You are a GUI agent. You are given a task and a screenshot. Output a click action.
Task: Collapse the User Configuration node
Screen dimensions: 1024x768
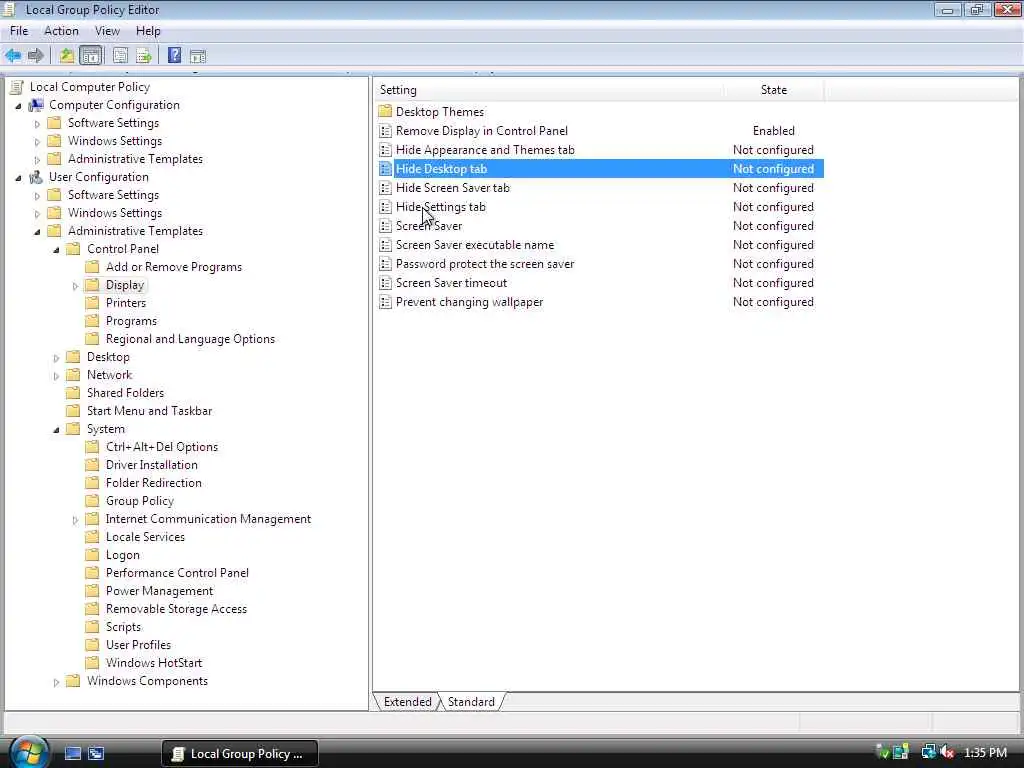pyautogui.click(x=18, y=178)
